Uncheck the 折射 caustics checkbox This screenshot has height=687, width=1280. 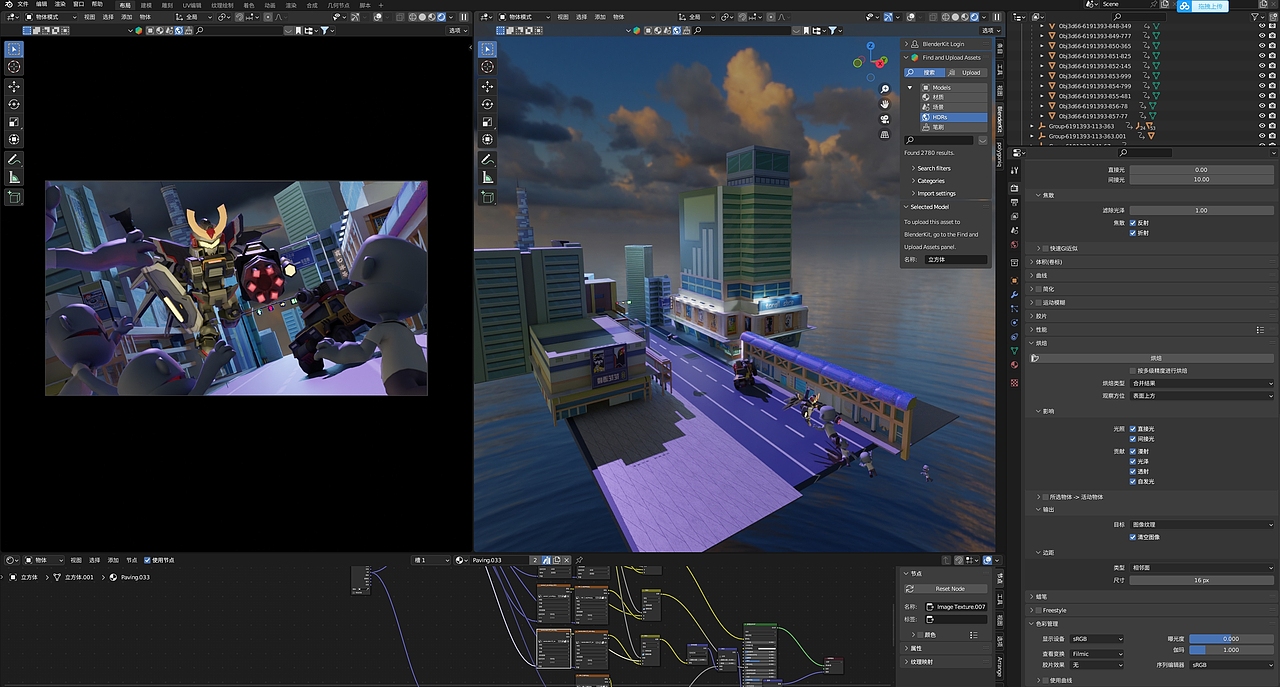pyautogui.click(x=1132, y=233)
